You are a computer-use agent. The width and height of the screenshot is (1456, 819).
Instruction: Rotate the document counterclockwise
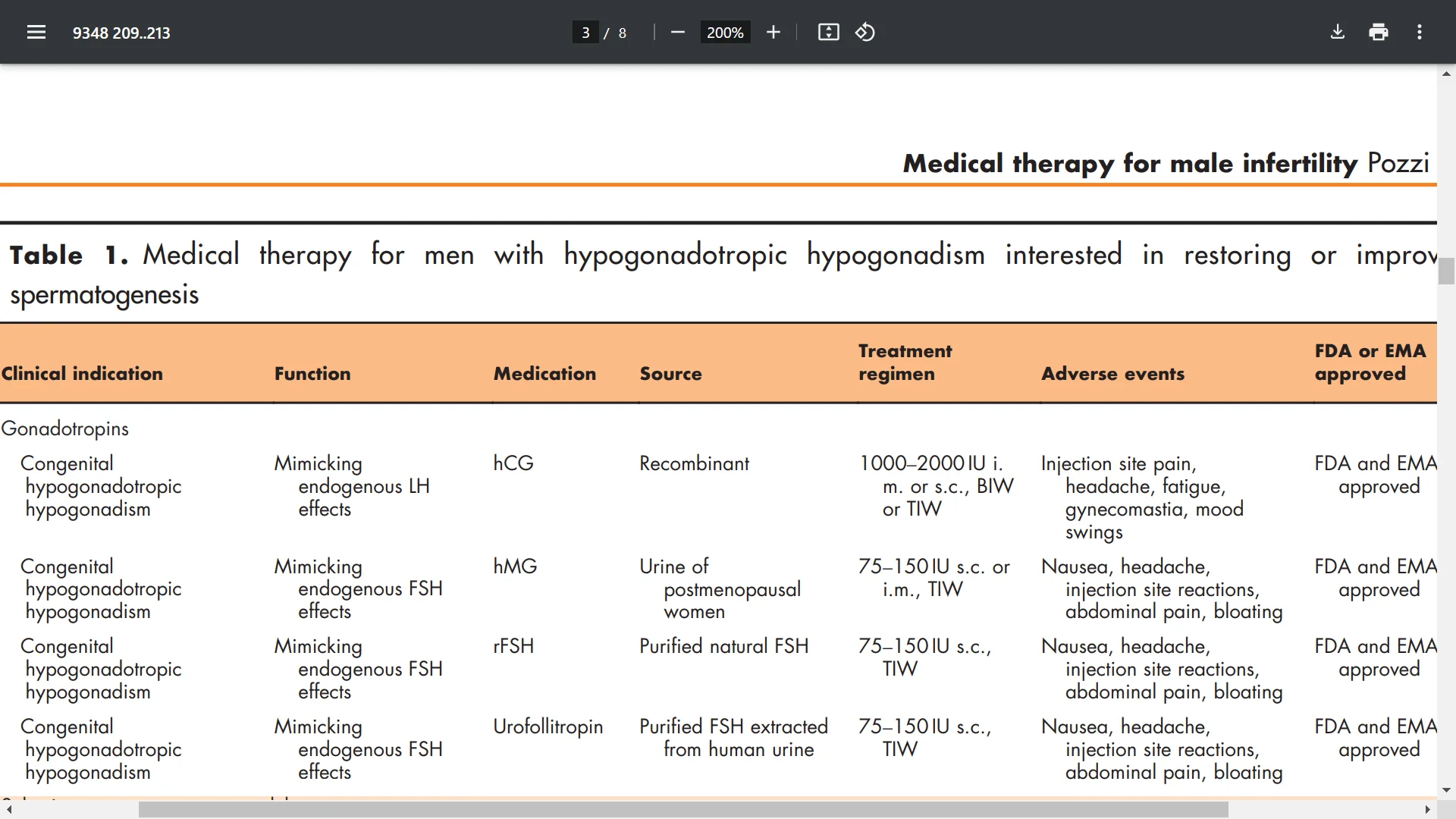pos(865,32)
